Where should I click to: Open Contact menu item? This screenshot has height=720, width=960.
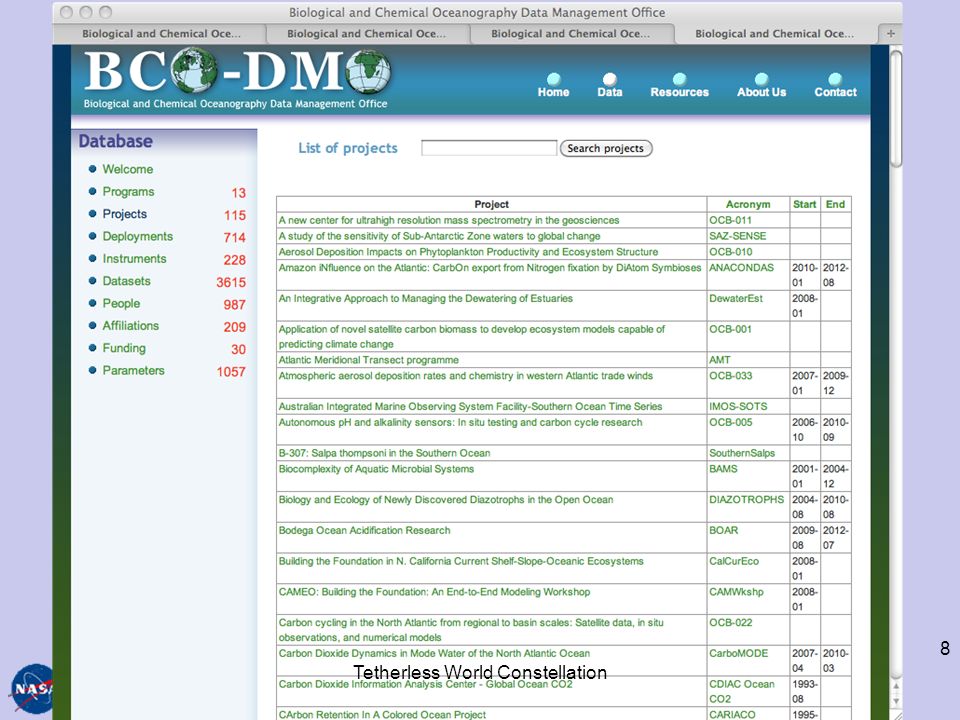pos(836,92)
